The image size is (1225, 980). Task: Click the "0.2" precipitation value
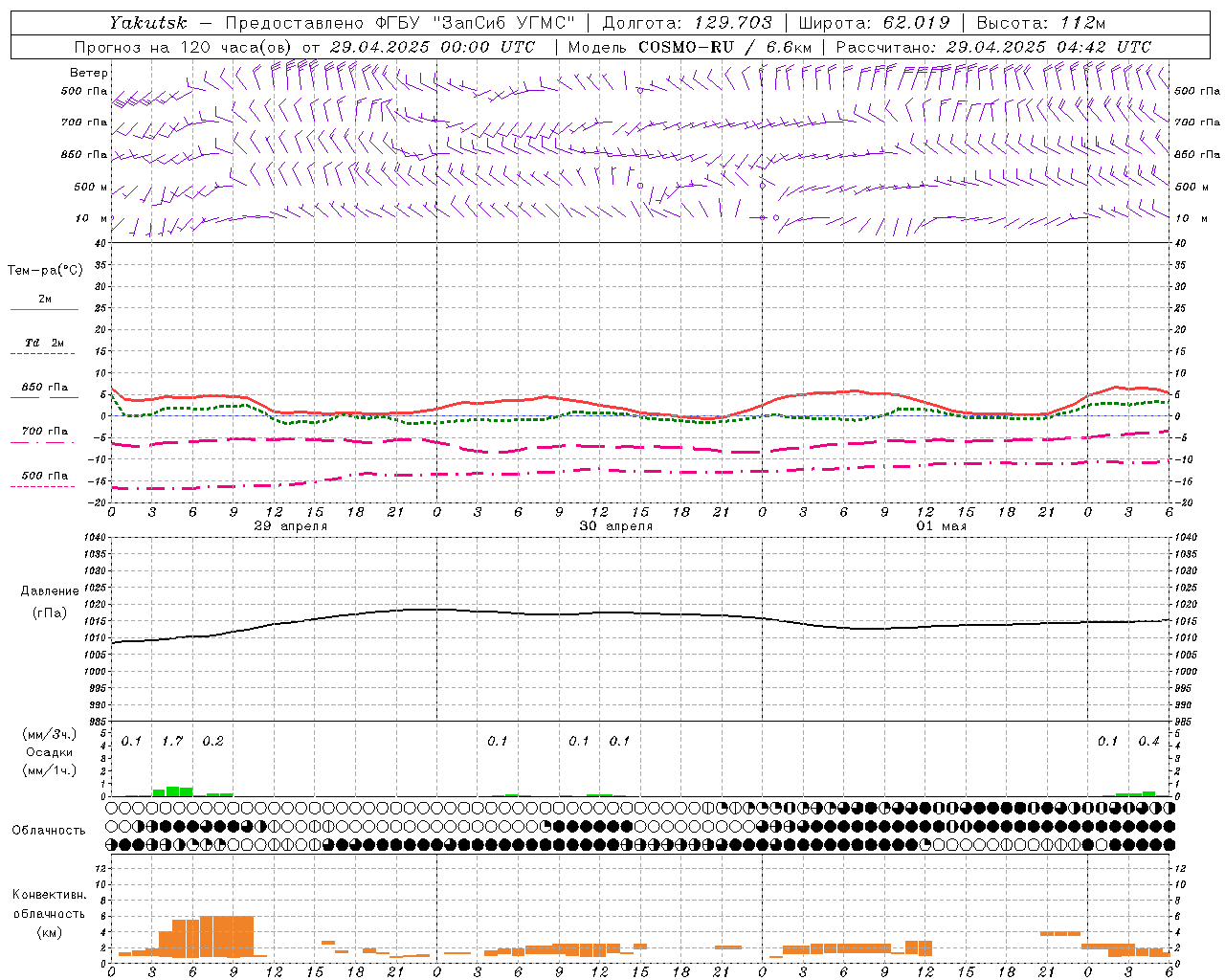[212, 741]
